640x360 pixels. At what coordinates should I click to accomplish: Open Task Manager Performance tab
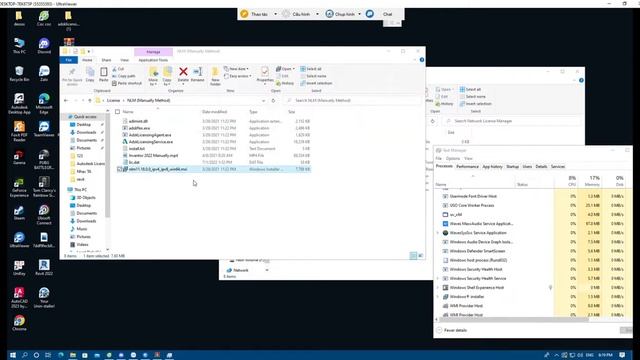[467, 167]
